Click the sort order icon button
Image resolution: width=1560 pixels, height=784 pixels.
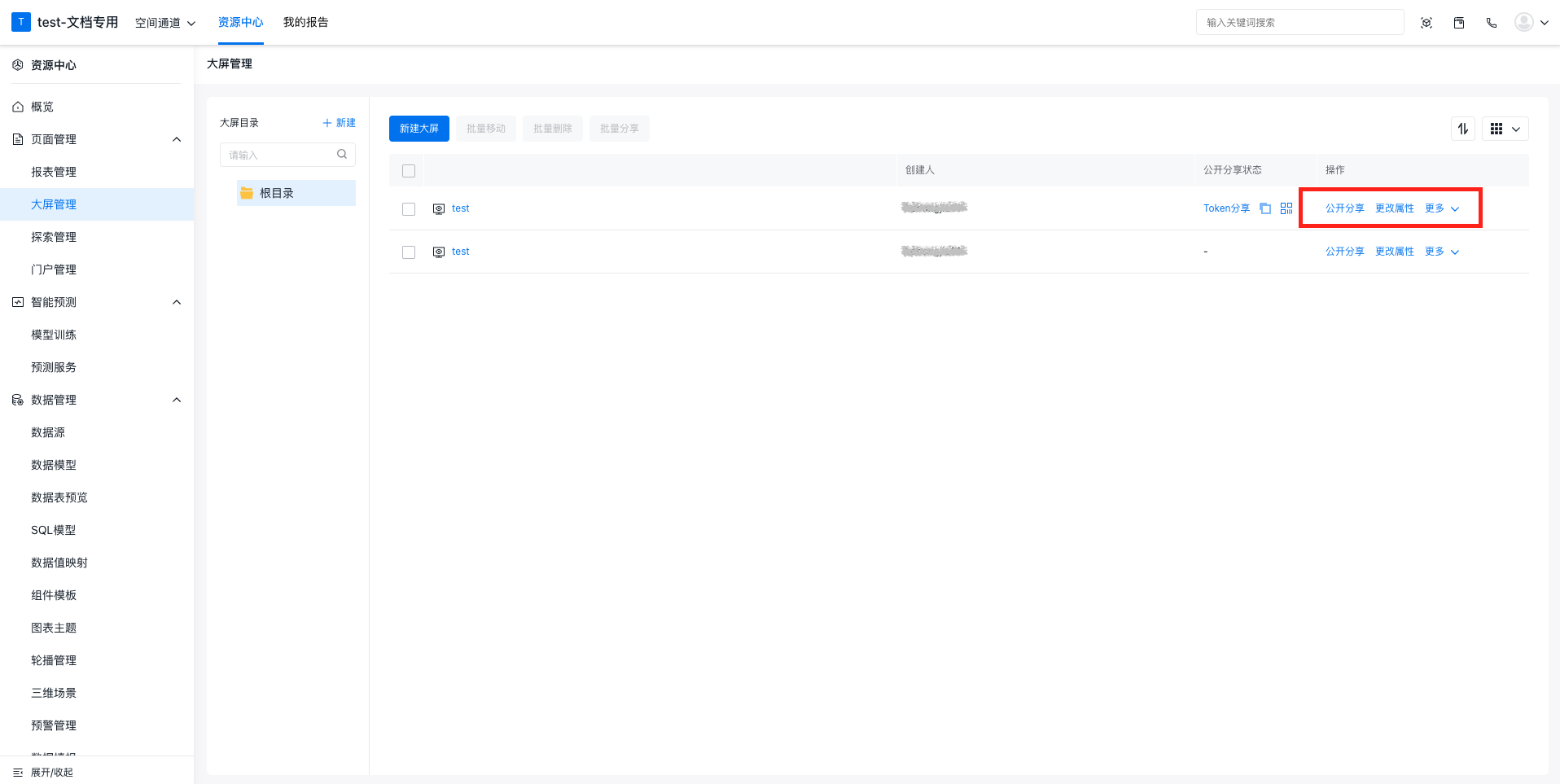[1463, 129]
